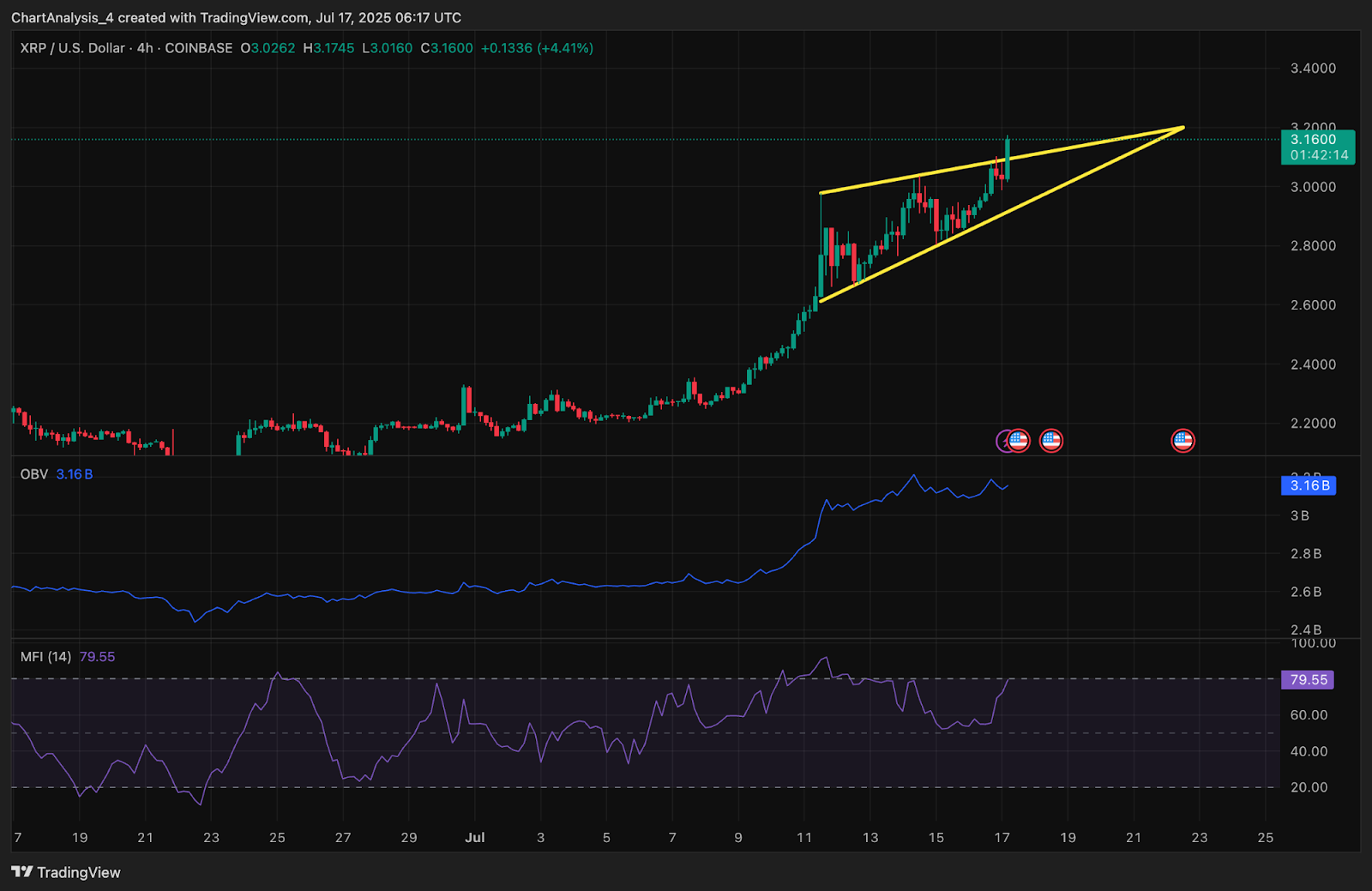
Task: Click the 3.0000 price axis label
Action: pos(1313,187)
